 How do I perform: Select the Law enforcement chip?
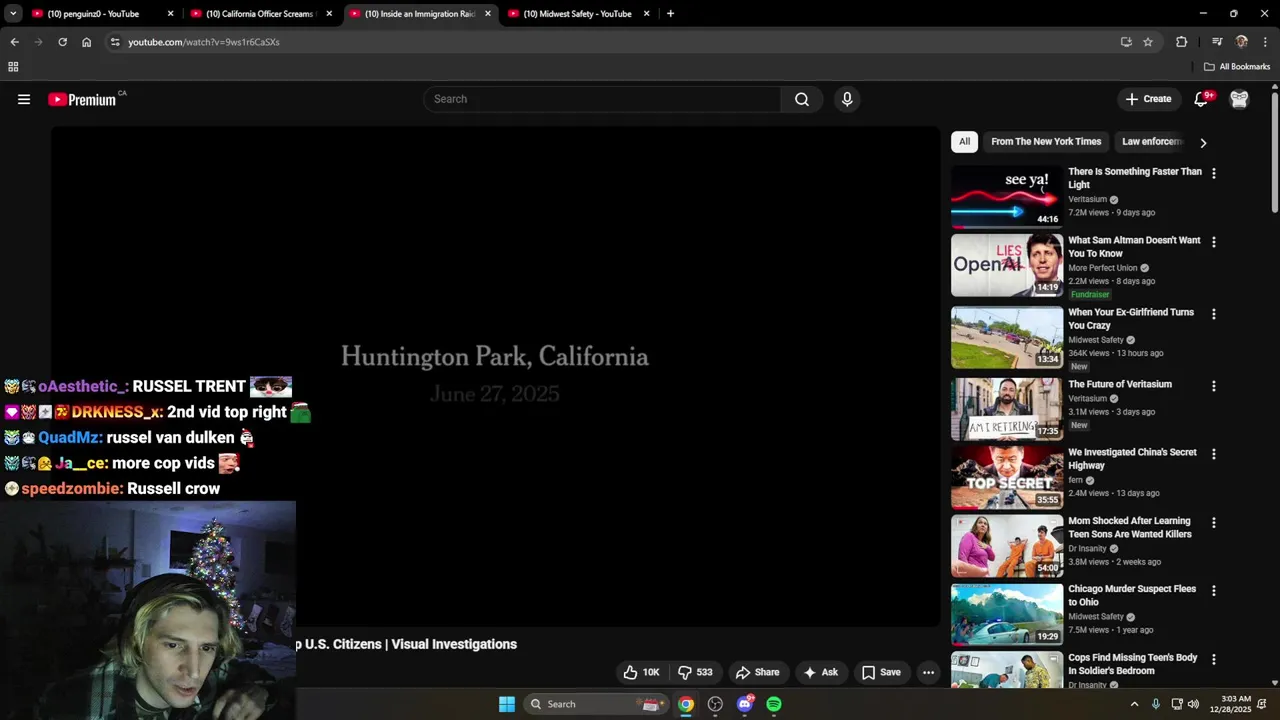click(x=1152, y=141)
